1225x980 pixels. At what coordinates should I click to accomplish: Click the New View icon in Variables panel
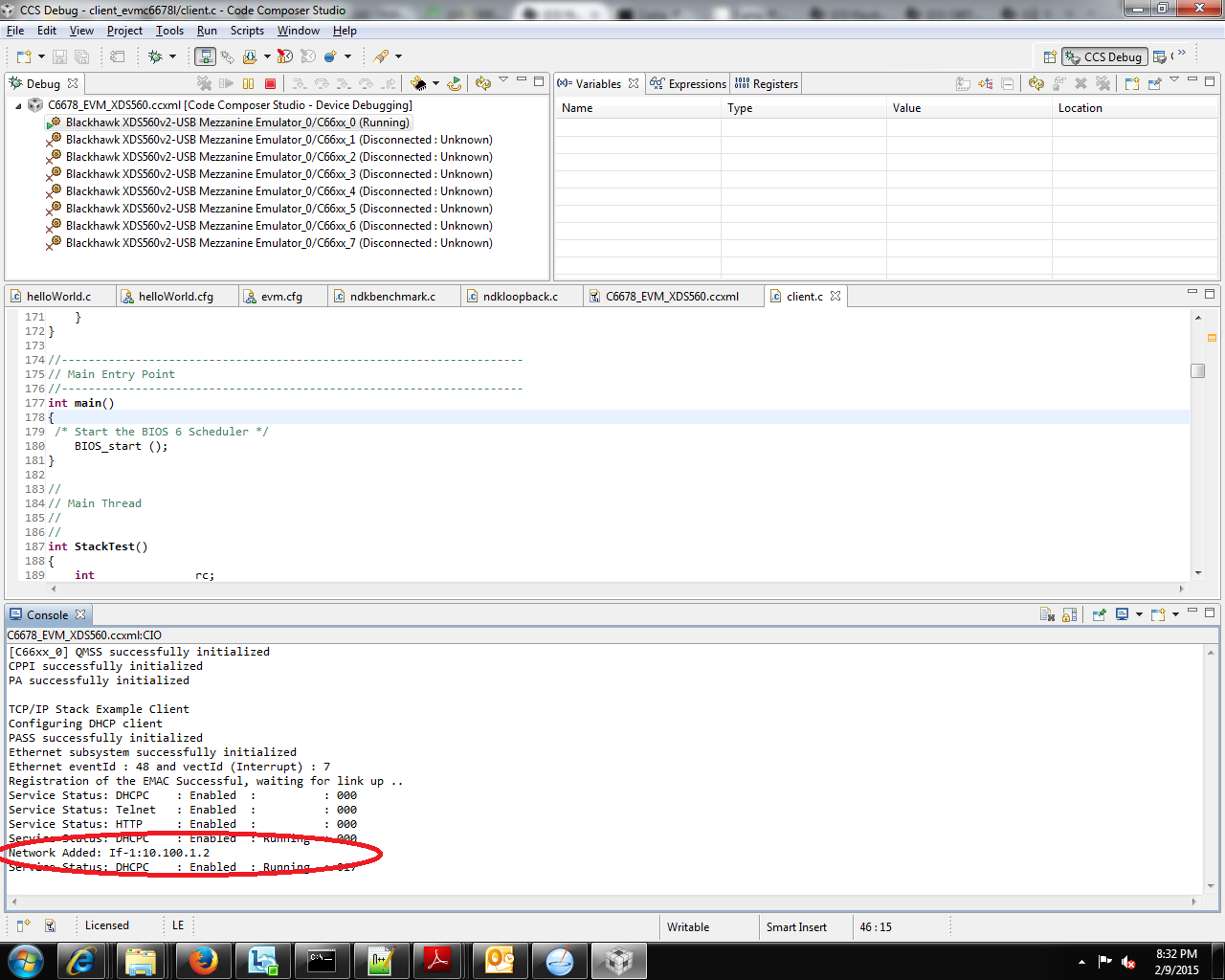coord(1132,84)
